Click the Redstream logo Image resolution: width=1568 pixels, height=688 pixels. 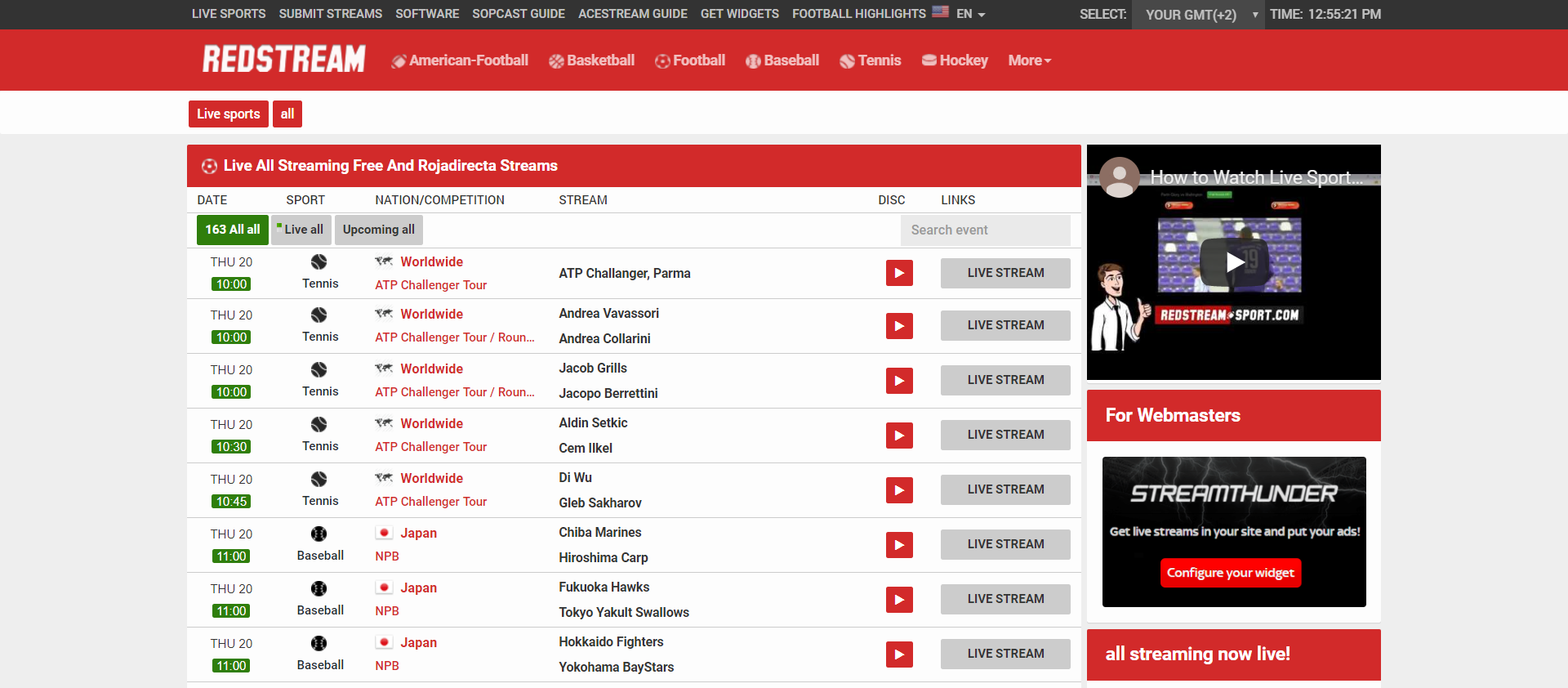[283, 60]
